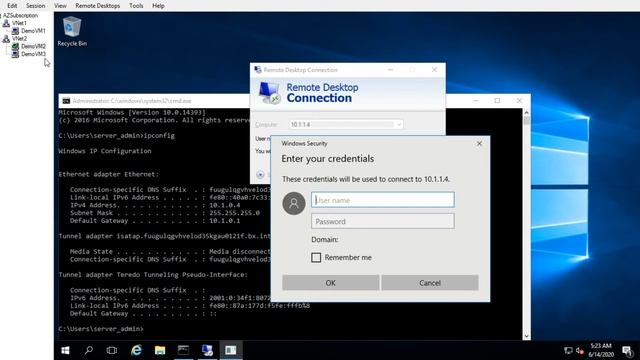Click the DemoVM2 connected computer icon

click(x=16, y=47)
